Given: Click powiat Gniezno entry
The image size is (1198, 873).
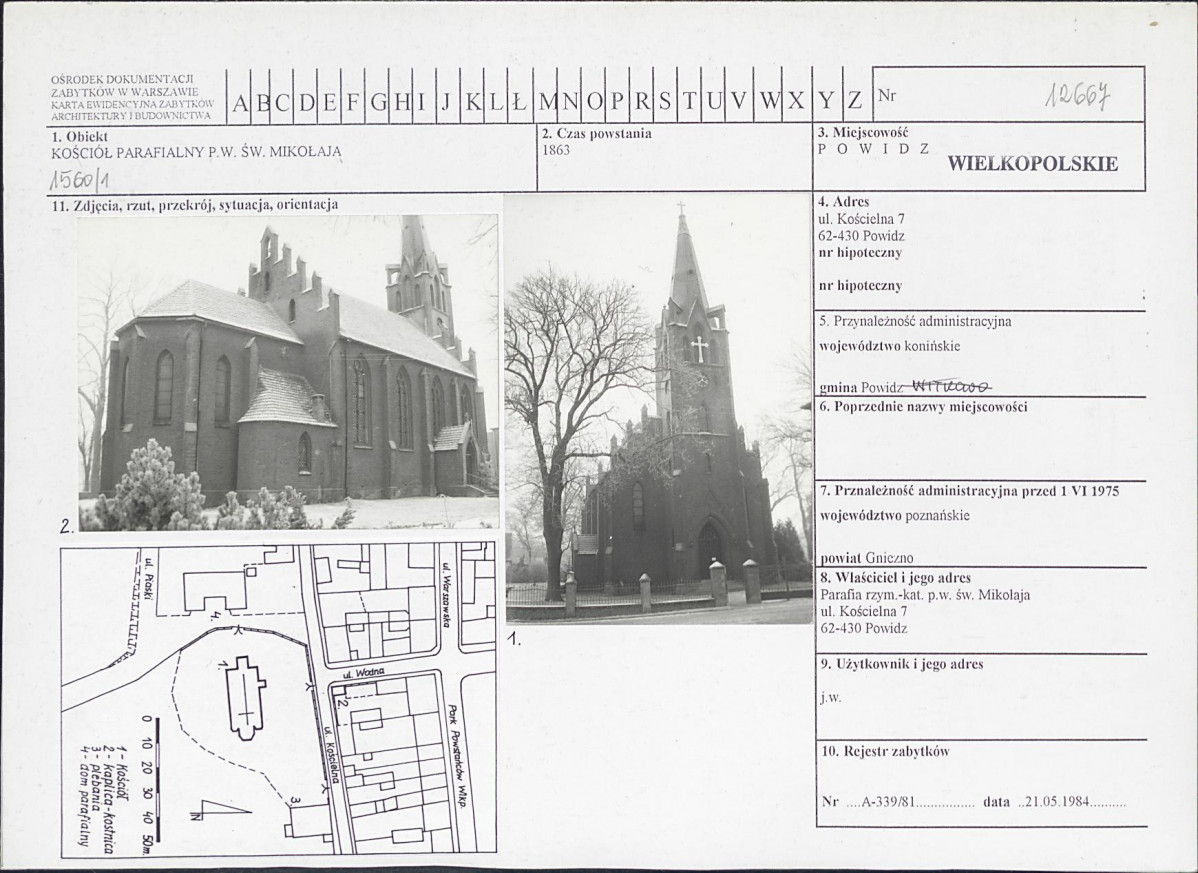Looking at the screenshot, I should tap(866, 558).
